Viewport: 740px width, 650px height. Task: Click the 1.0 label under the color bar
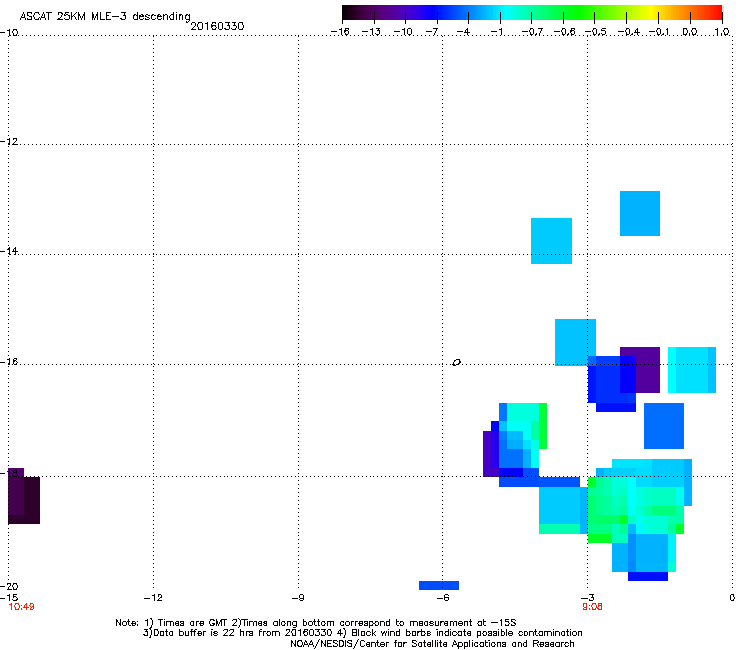pos(722,32)
